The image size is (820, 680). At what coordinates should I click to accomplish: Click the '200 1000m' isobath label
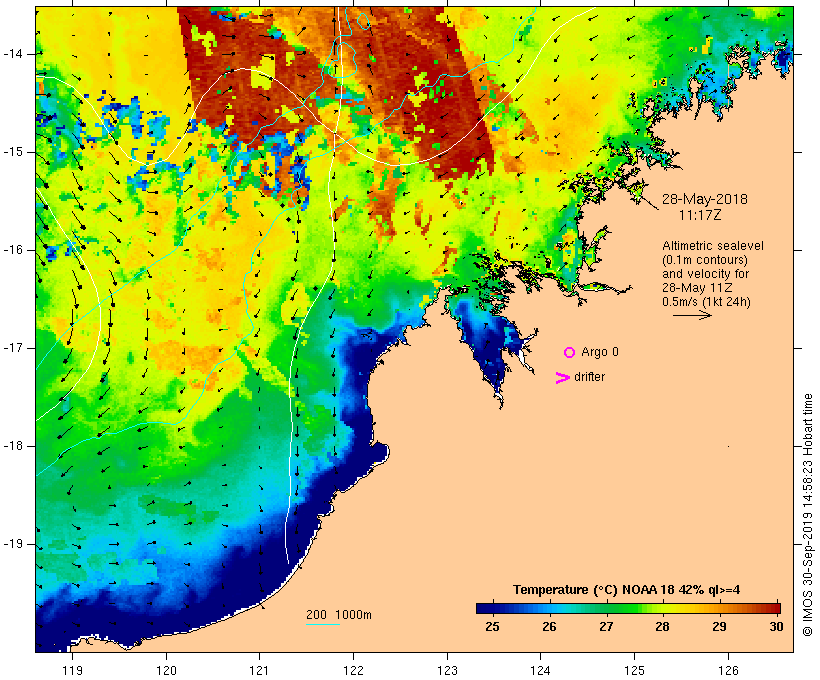pyautogui.click(x=339, y=615)
